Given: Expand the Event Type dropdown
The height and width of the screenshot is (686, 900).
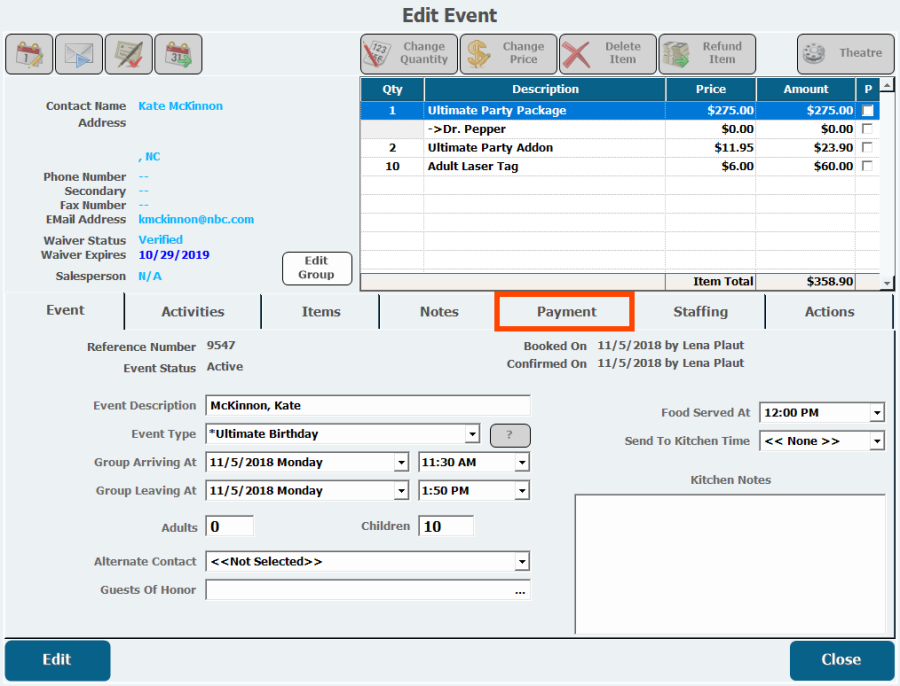Looking at the screenshot, I should pos(472,435).
